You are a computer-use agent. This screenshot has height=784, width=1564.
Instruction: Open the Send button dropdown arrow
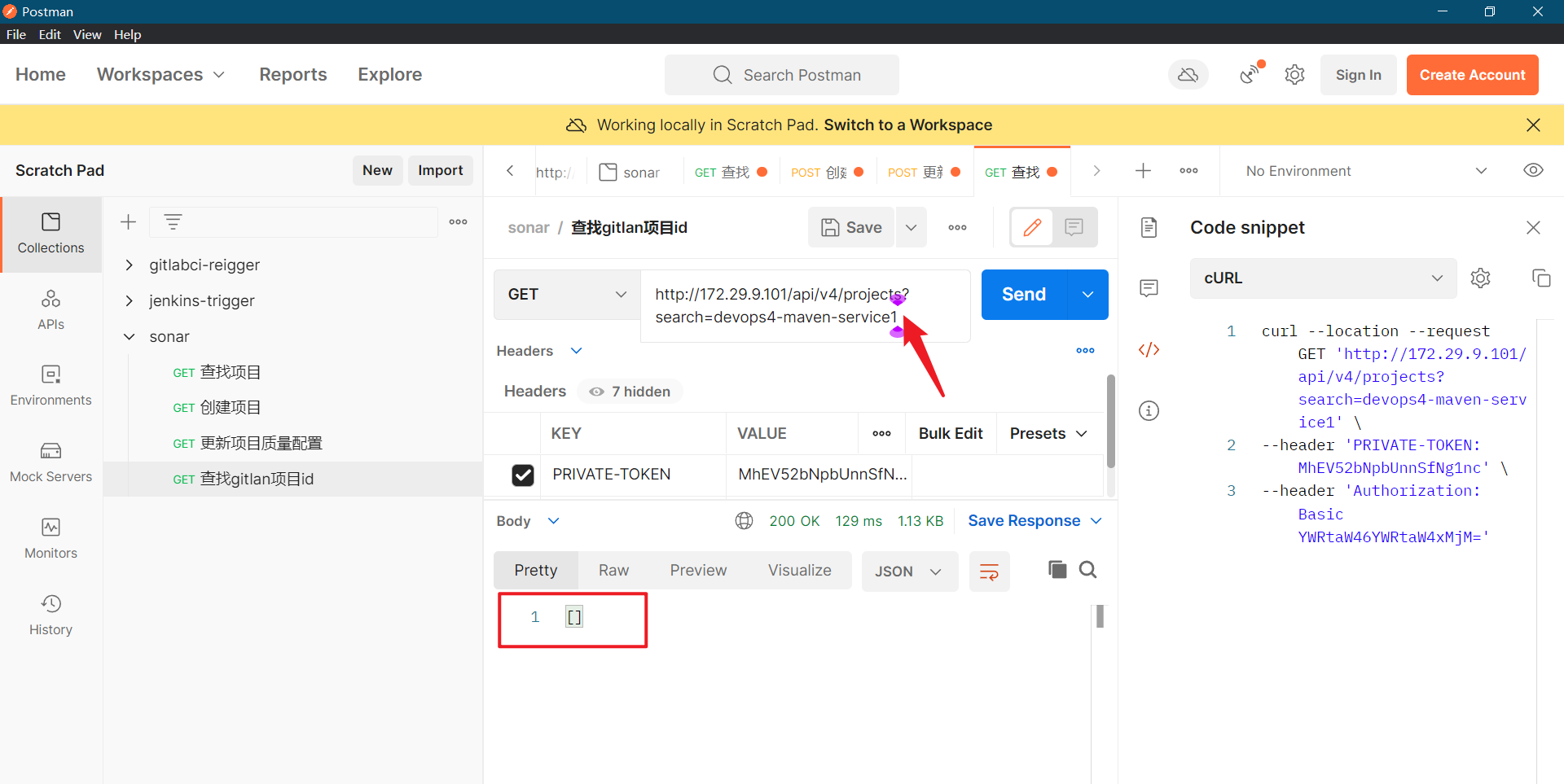[1087, 295]
